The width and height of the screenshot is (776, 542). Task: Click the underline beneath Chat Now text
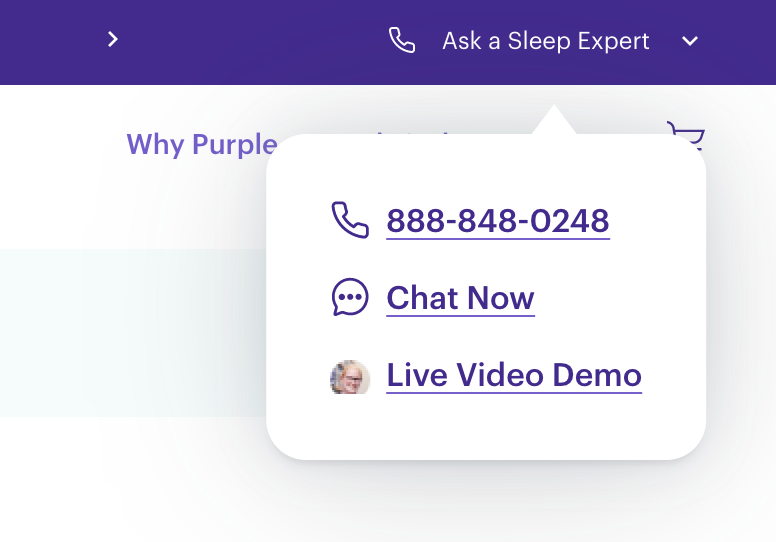[460, 315]
